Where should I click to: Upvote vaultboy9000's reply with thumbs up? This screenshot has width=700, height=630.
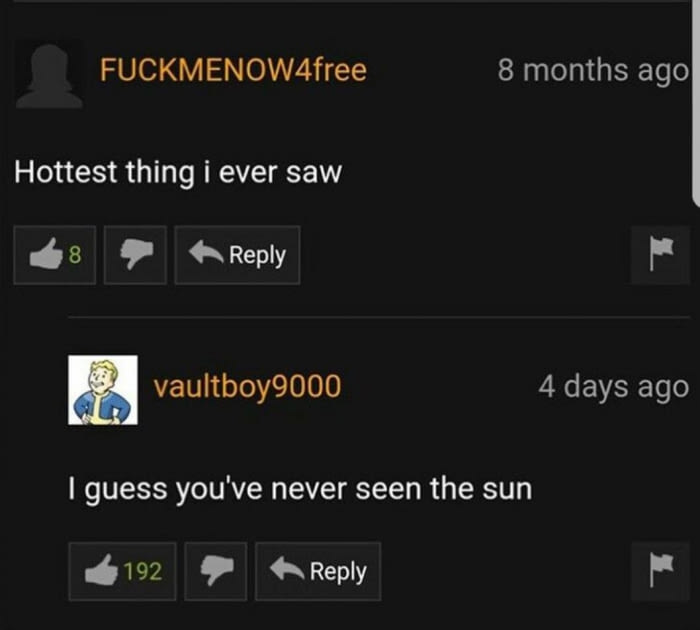(122, 571)
